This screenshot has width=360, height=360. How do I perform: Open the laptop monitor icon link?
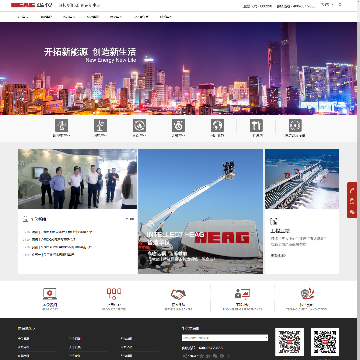(x=50, y=294)
